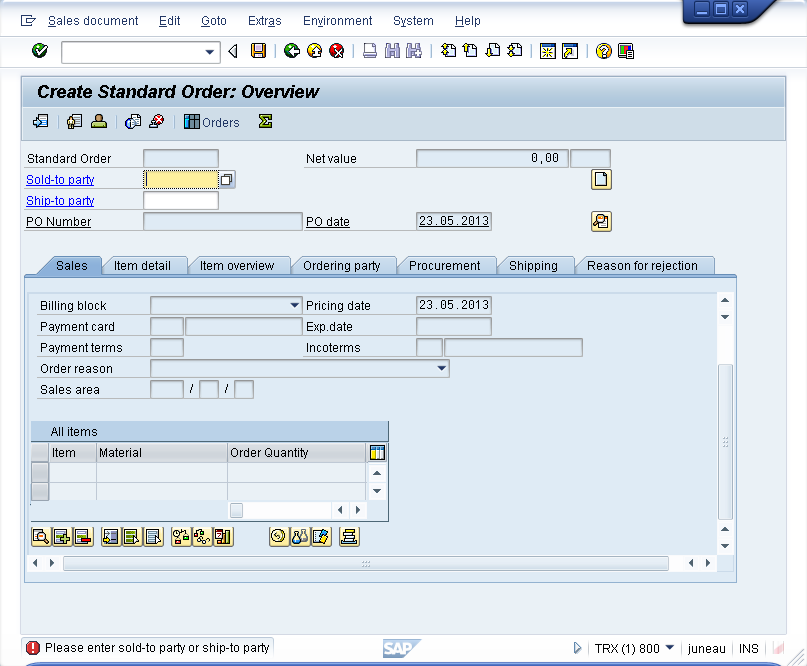Switch to the Procurement tab
Viewport: 807px width, 666px height.
pyautogui.click(x=445, y=266)
